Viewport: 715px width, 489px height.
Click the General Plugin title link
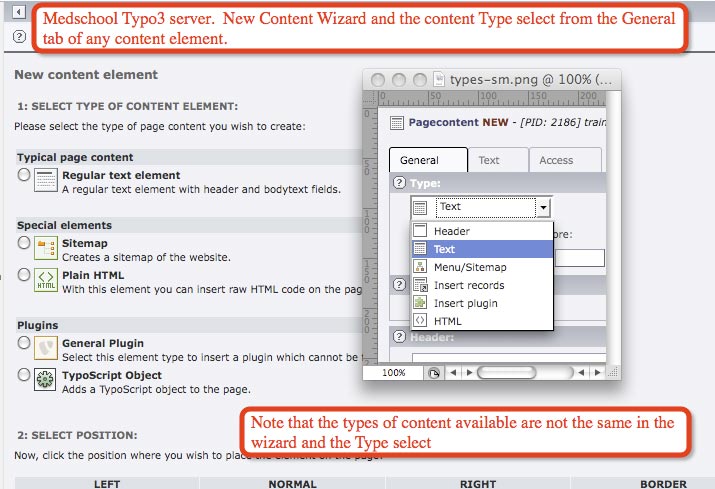point(103,343)
